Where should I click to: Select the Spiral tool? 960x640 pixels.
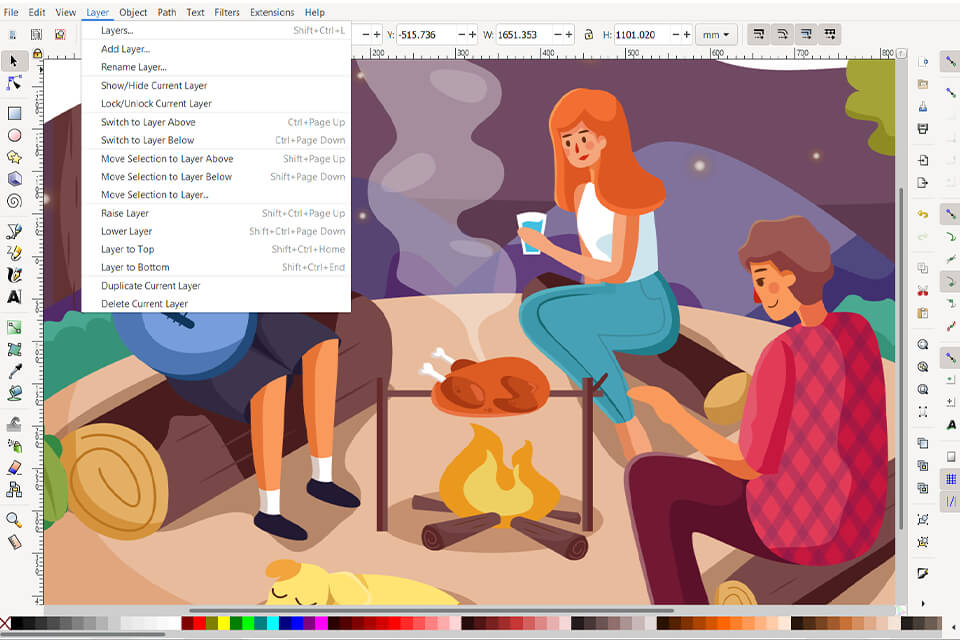14,200
